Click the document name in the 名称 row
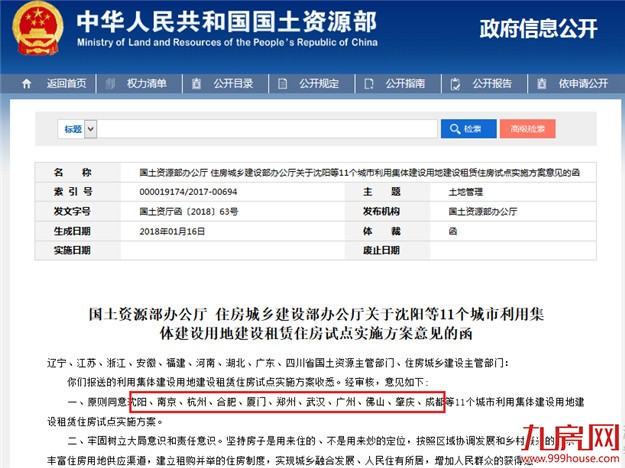This screenshot has height=468, width=625. tap(359, 172)
